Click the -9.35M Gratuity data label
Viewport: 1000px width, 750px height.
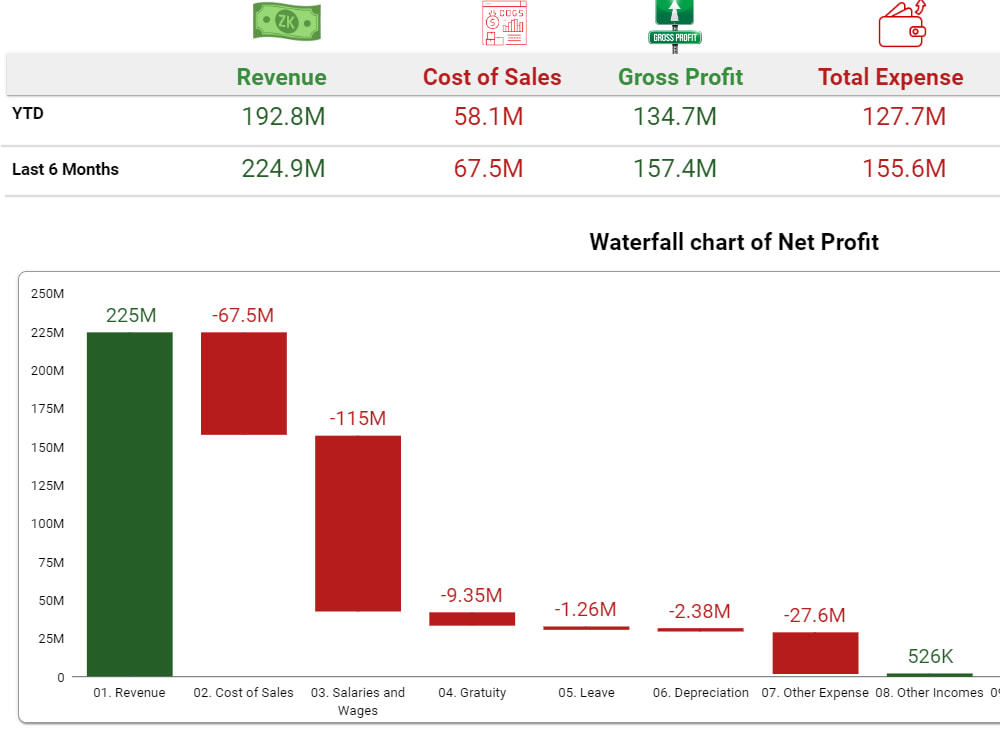471,595
